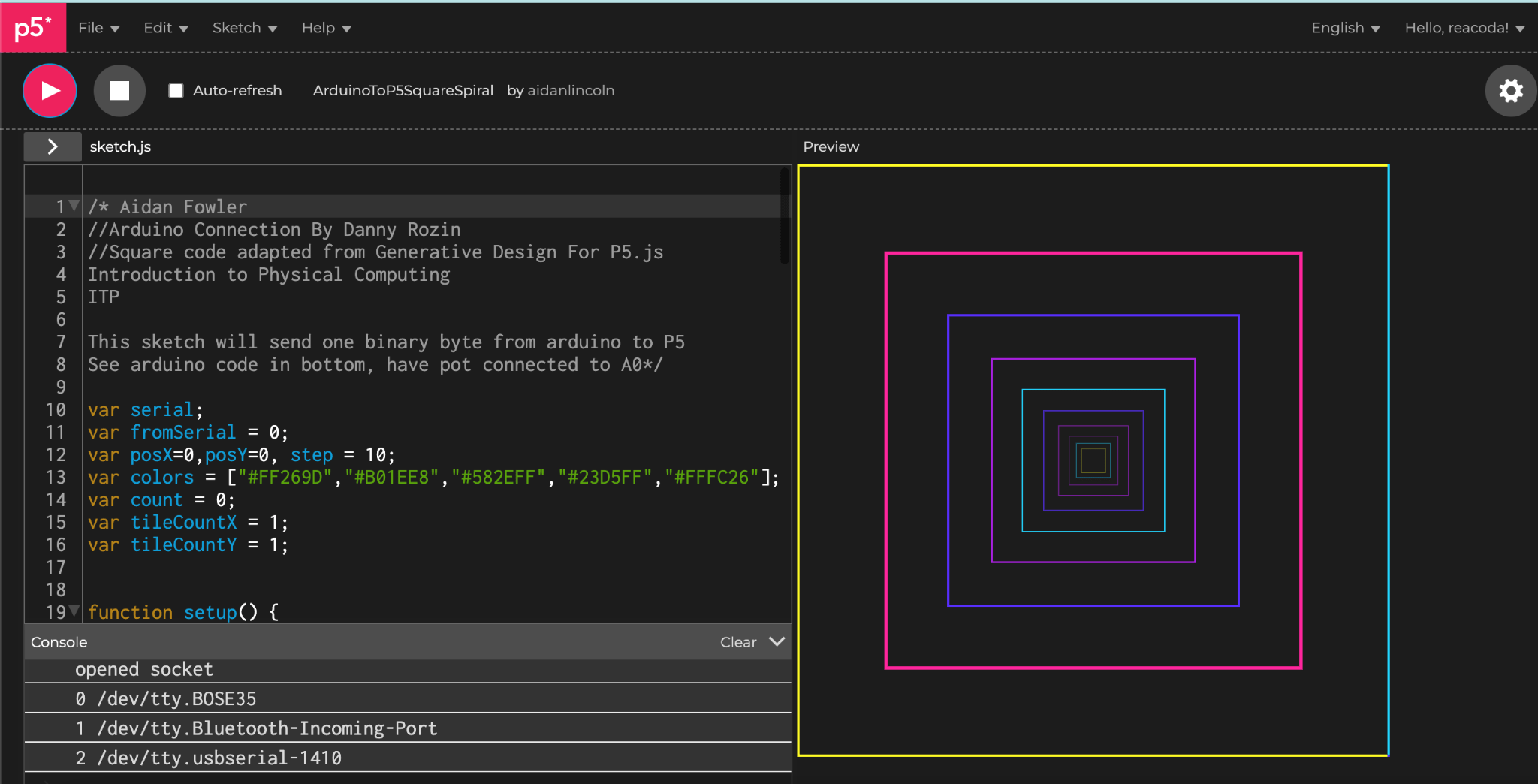This screenshot has width=1538, height=784.
Task: Fold the setup function at line 19
Action: click(74, 611)
